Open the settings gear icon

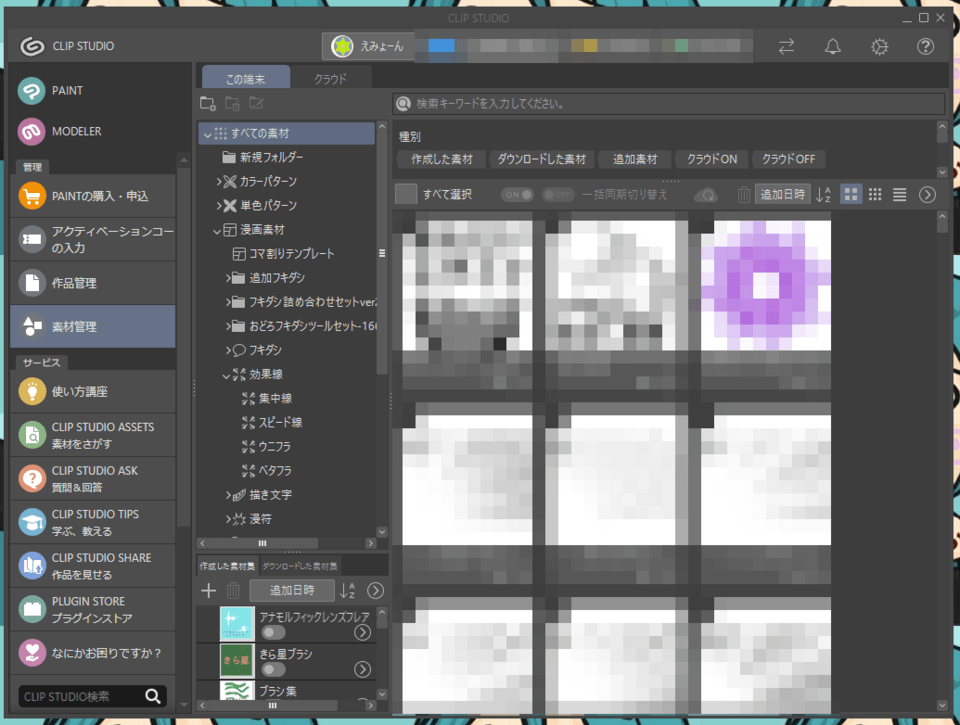pyautogui.click(x=879, y=46)
